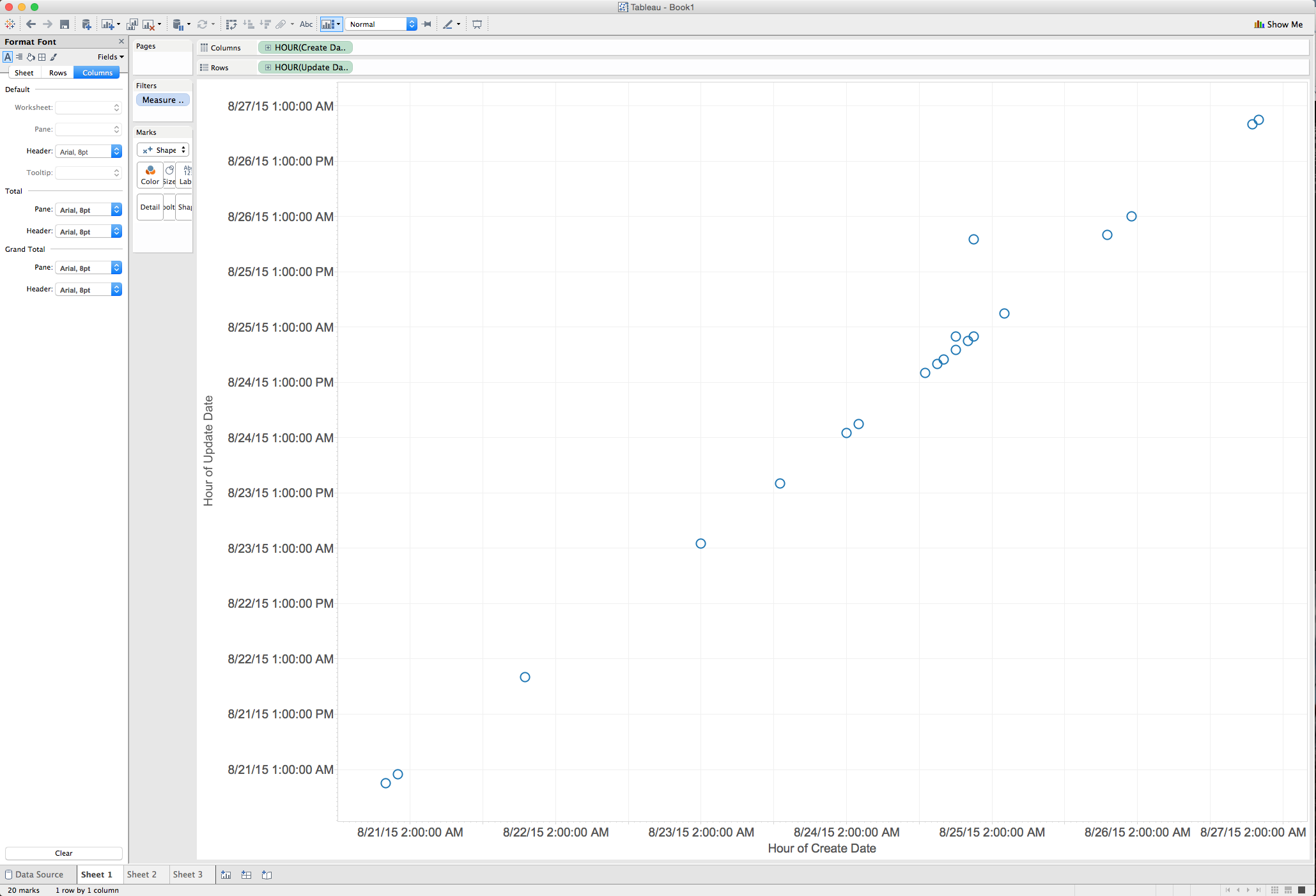Open Default Tooltip font dropdown
This screenshot has height=896, width=1316.
[88, 173]
